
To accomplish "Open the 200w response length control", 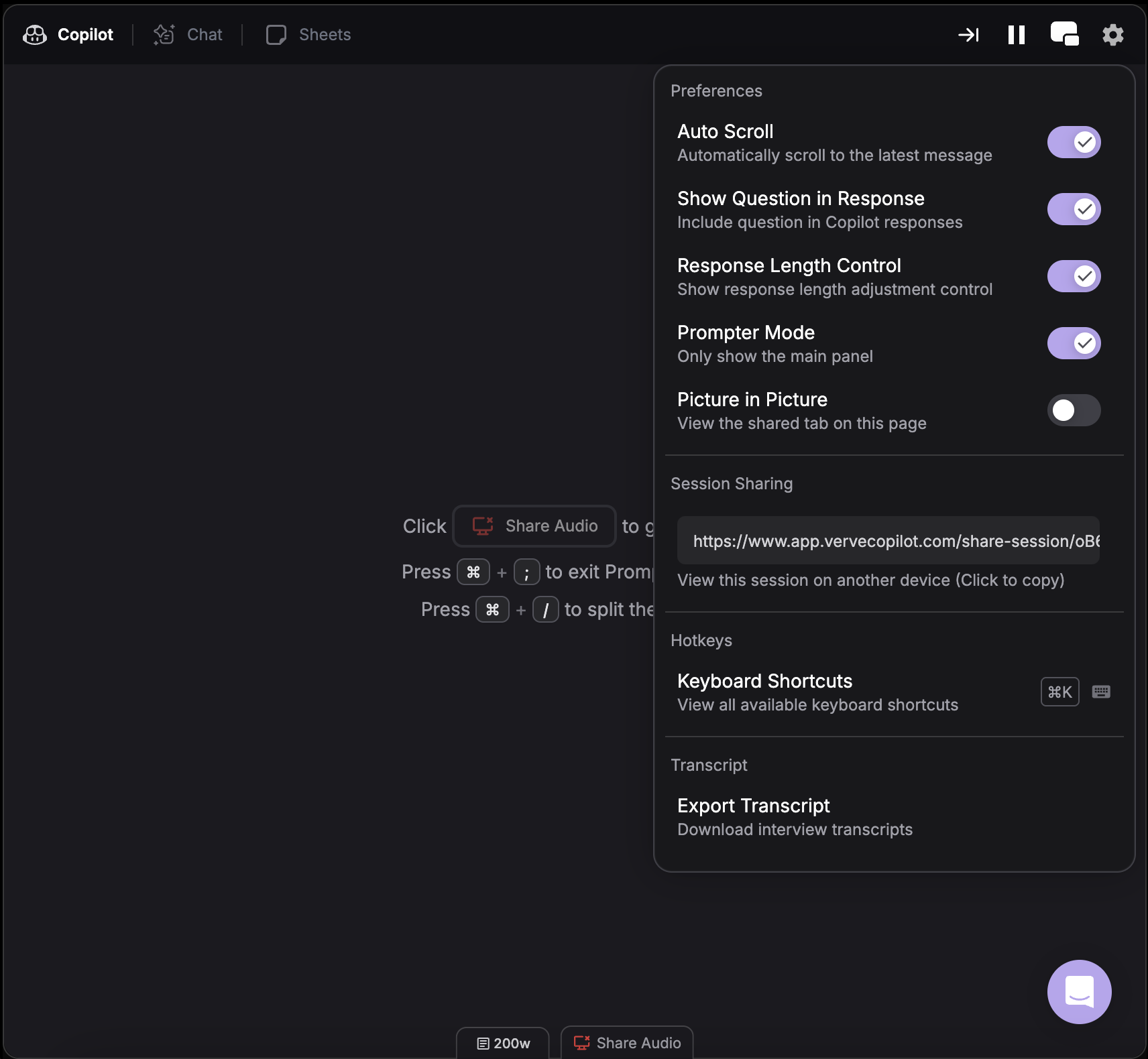I will pos(502,1043).
